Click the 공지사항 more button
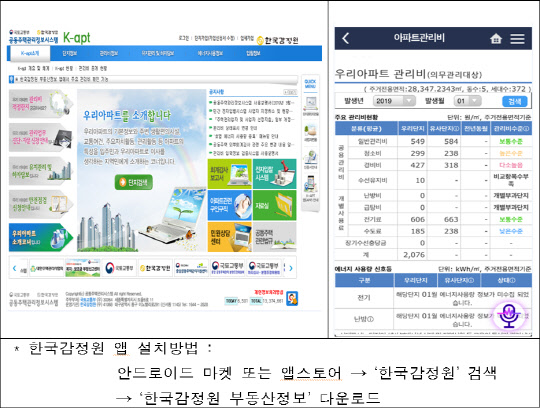540x408 pixels. click(290, 92)
